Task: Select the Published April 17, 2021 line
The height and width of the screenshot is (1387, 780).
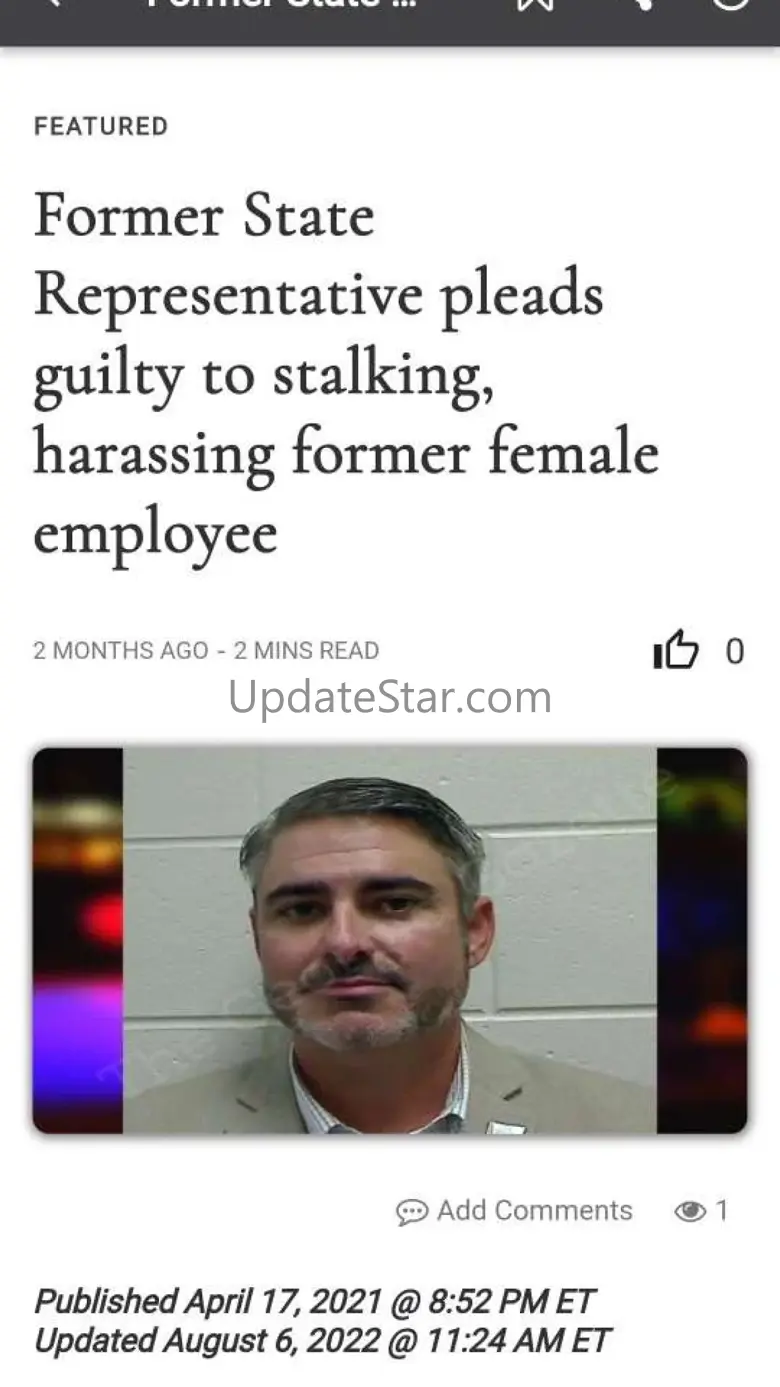Action: pos(314,1301)
